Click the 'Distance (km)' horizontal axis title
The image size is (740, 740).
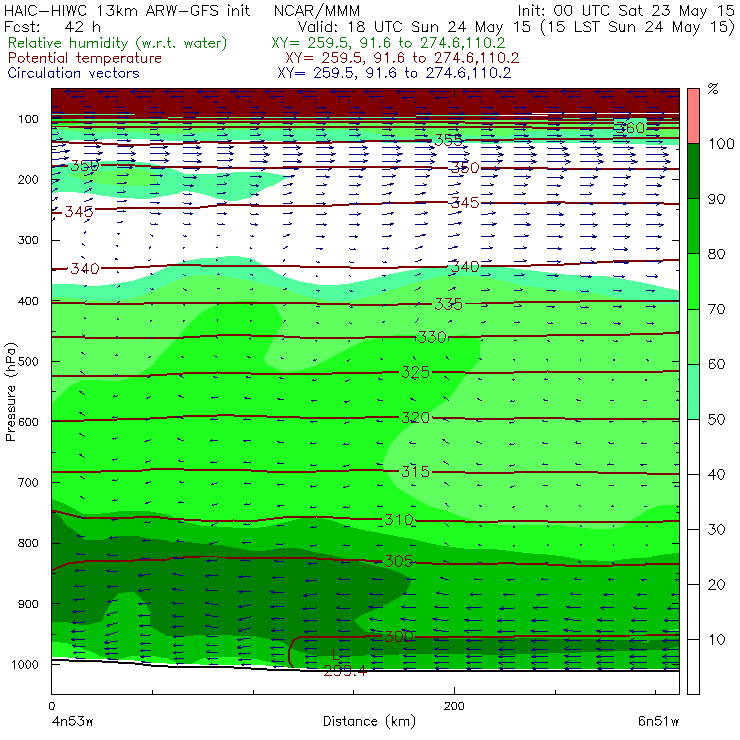[369, 721]
